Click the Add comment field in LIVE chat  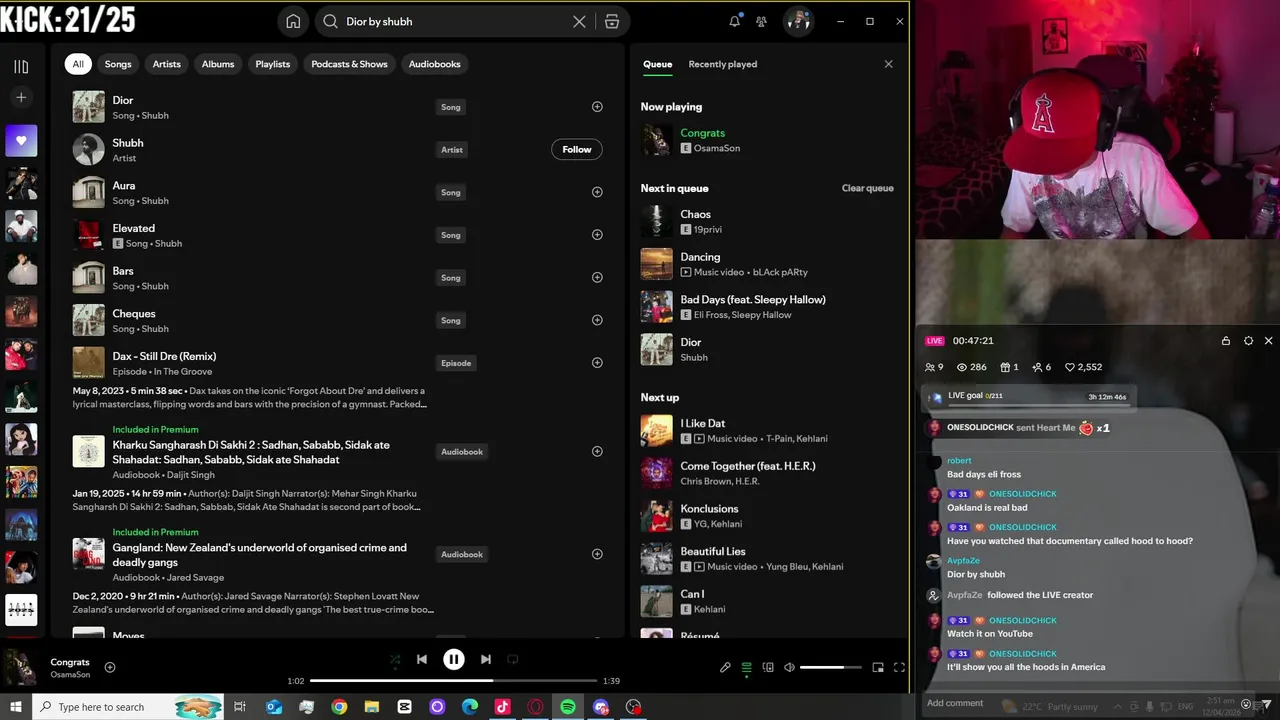point(955,703)
